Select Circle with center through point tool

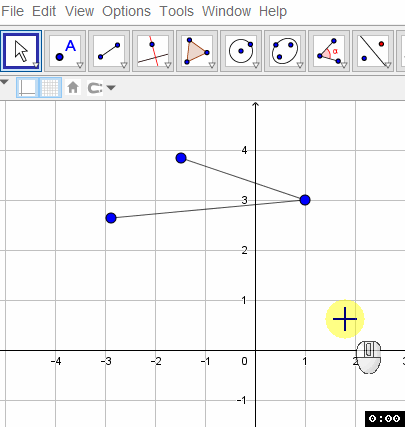pos(241,51)
